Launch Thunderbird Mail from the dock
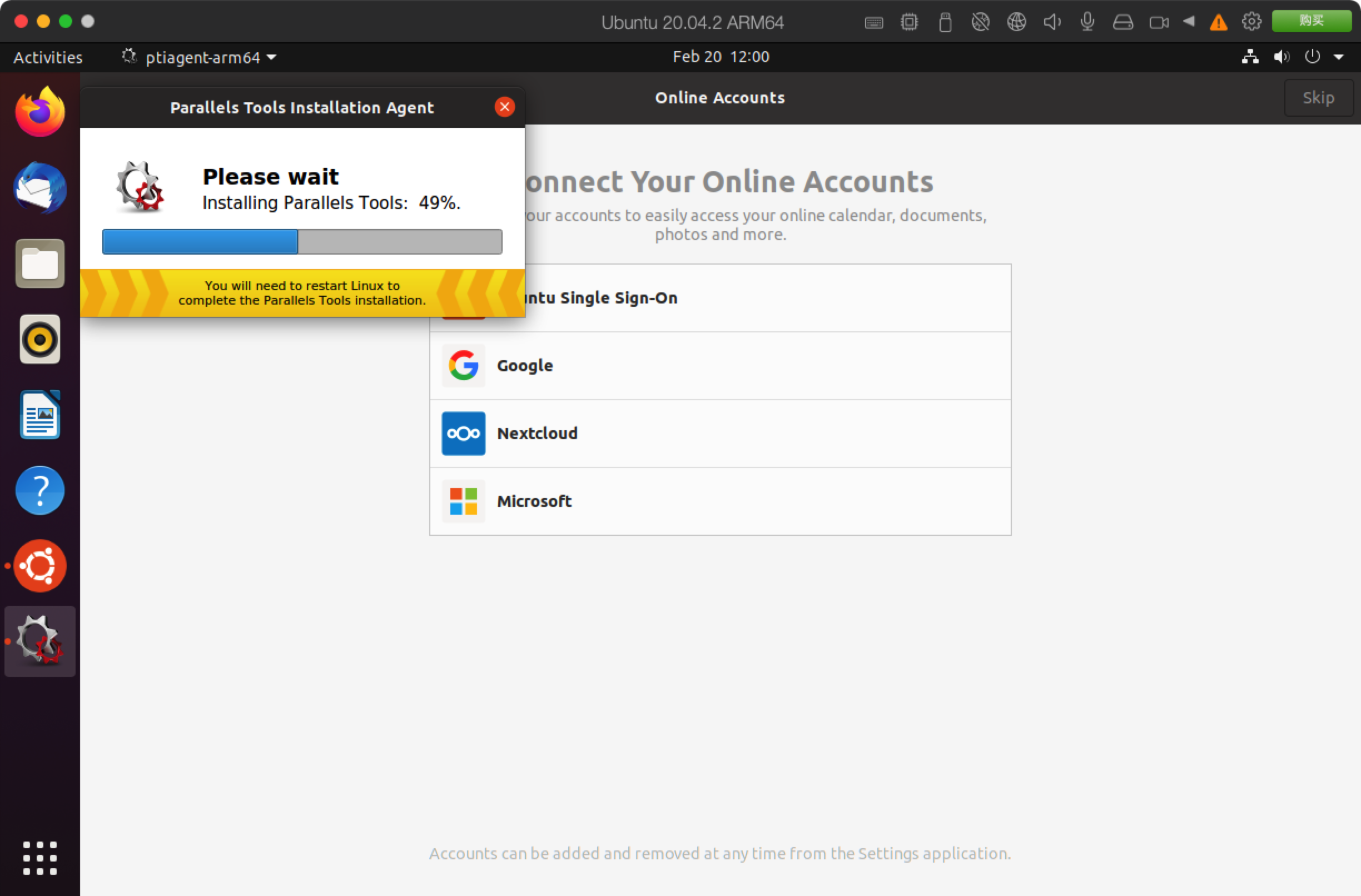This screenshot has height=896, width=1361. coord(39,188)
